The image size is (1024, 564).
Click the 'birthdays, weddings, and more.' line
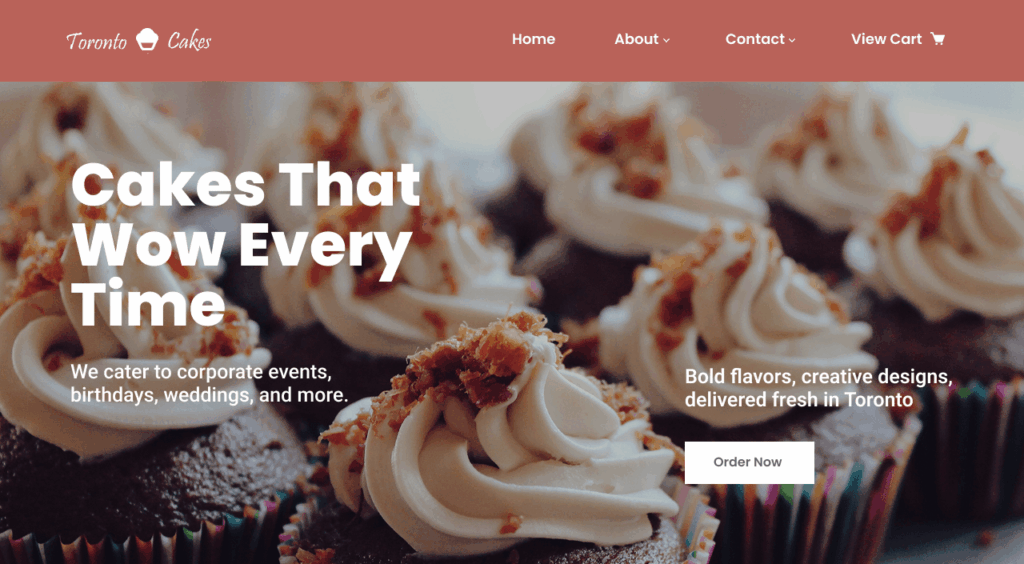(x=209, y=395)
